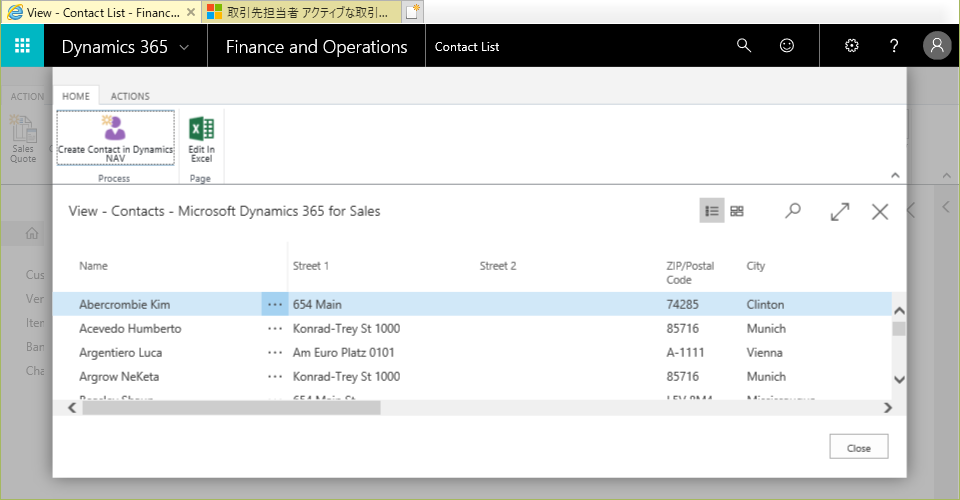Select the Argentiero Luca contact
Image resolution: width=960 pixels, height=500 pixels.
[x=121, y=353]
